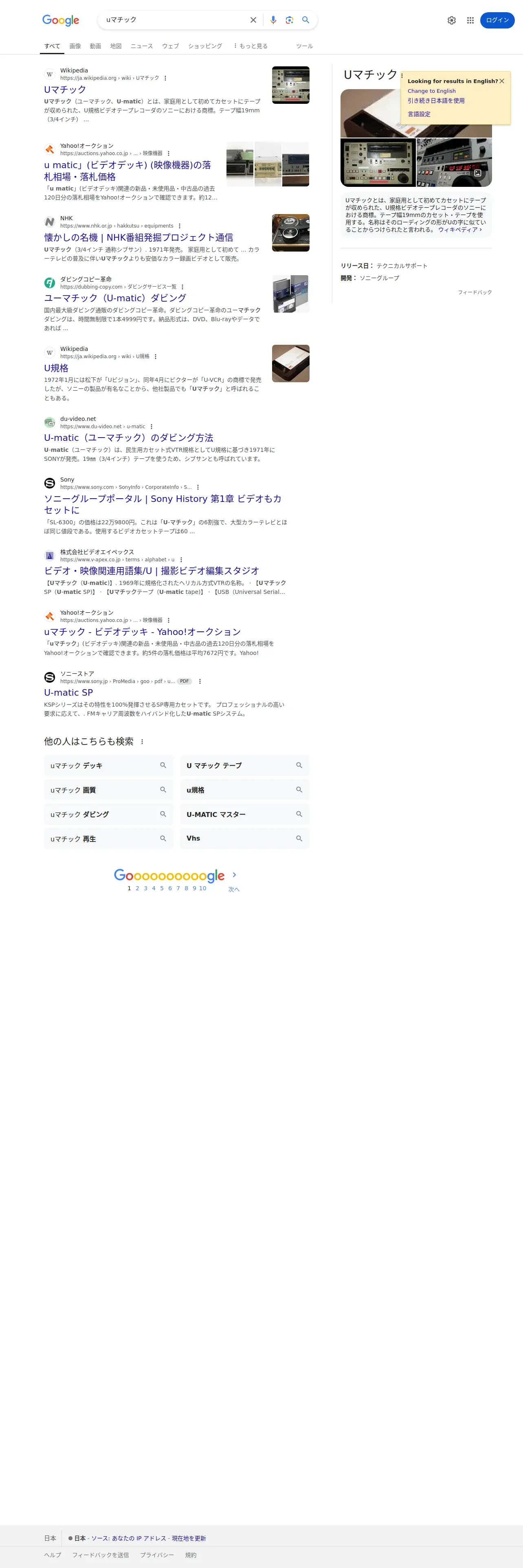
Task: Select the すべて tab
Action: click(x=53, y=46)
